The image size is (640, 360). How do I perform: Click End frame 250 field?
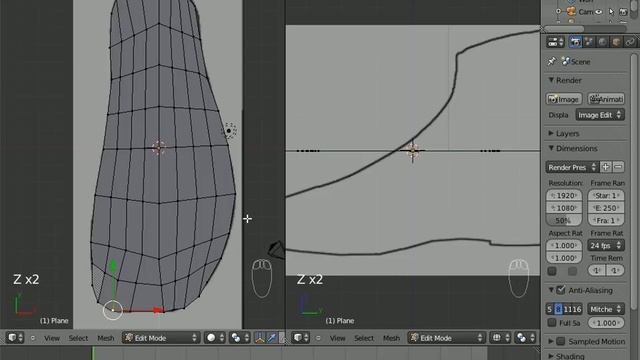606,208
